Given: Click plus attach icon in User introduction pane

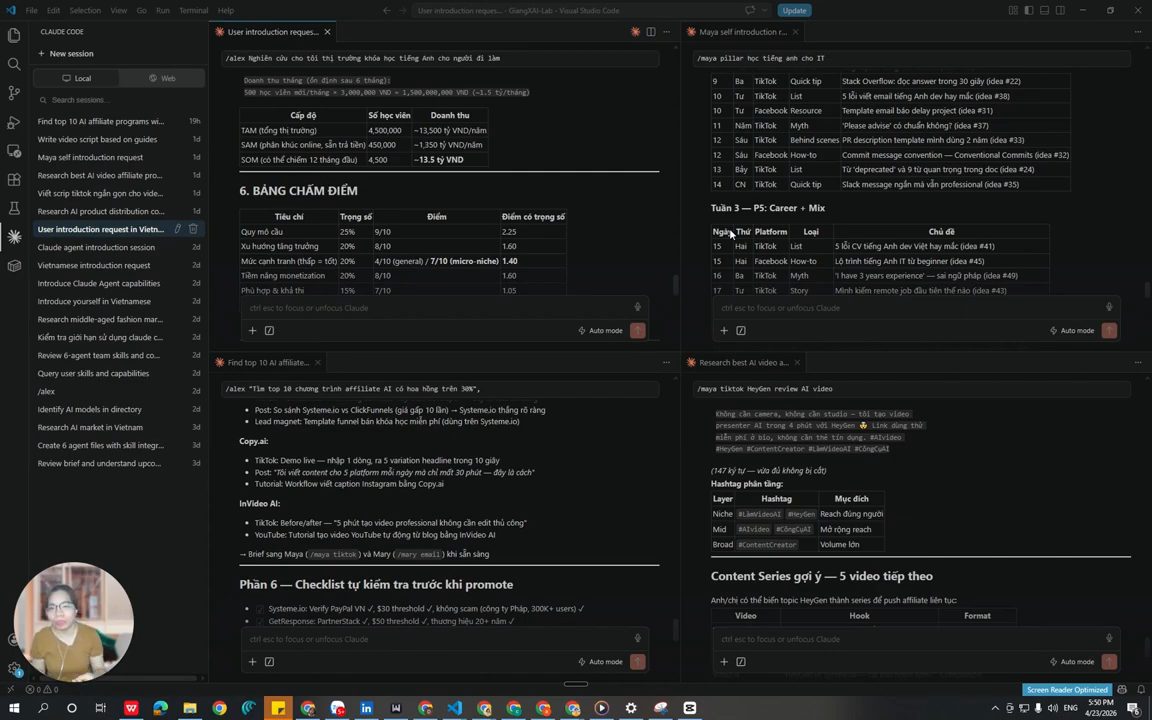Looking at the screenshot, I should (252, 331).
